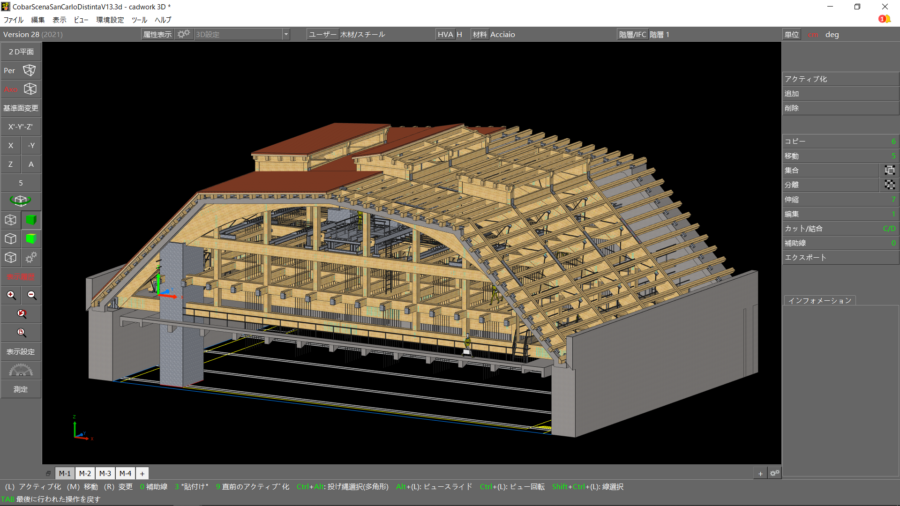Click the zoom in magnifier icon
This screenshot has height=506, width=900.
[11, 295]
